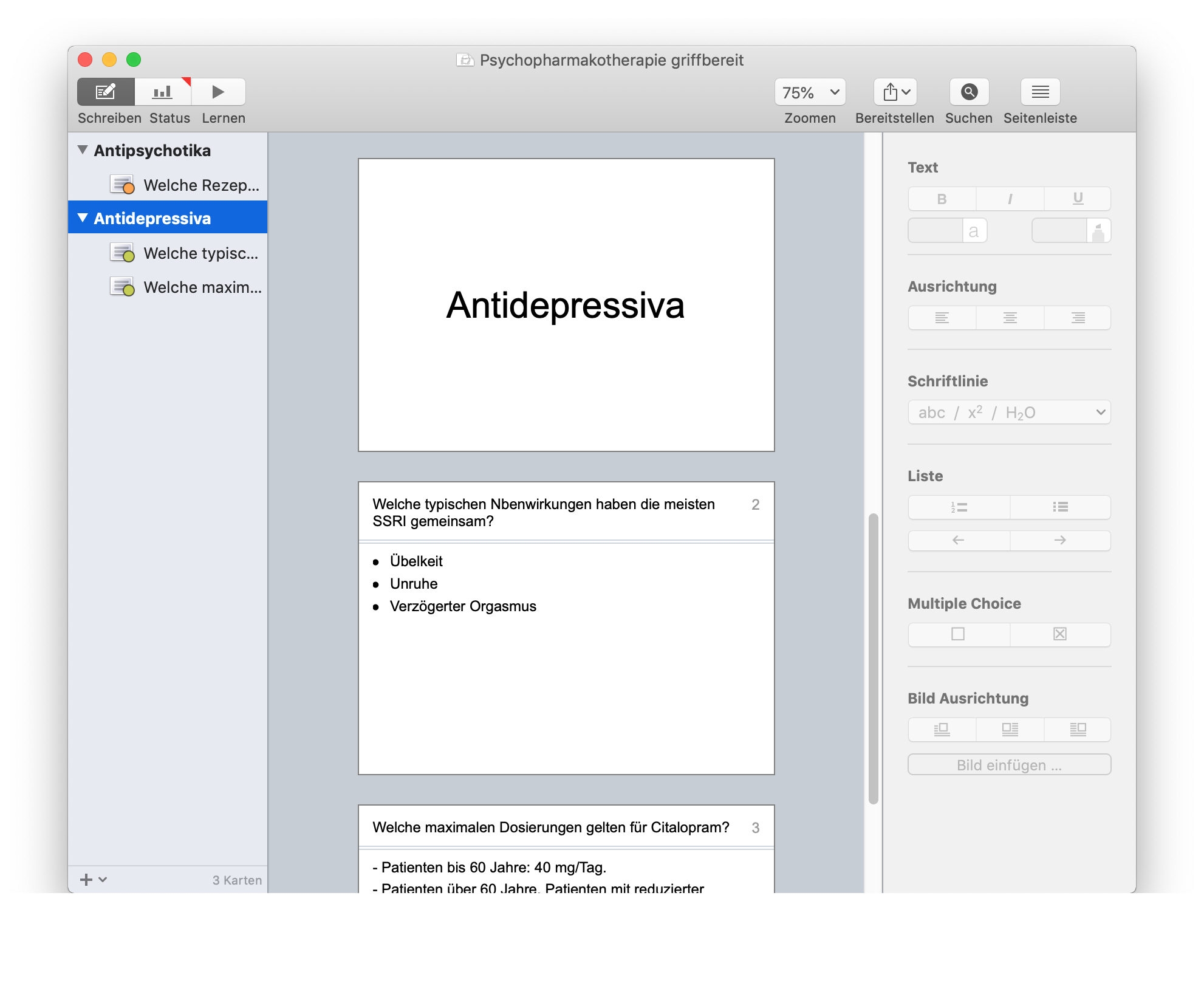Insert empty Multiple Choice checkbox

coord(958,634)
